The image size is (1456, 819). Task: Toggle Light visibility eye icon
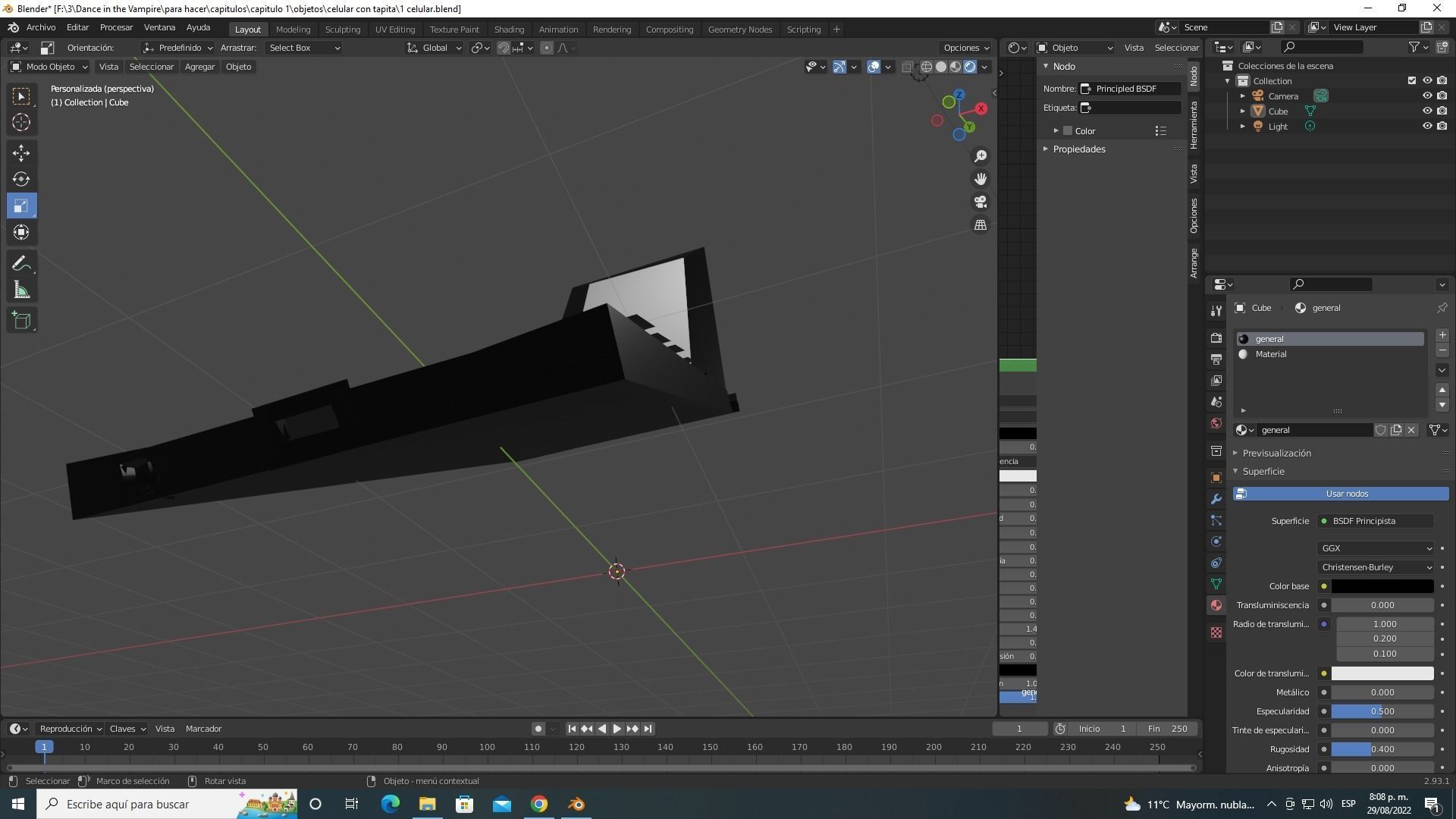pyautogui.click(x=1426, y=127)
